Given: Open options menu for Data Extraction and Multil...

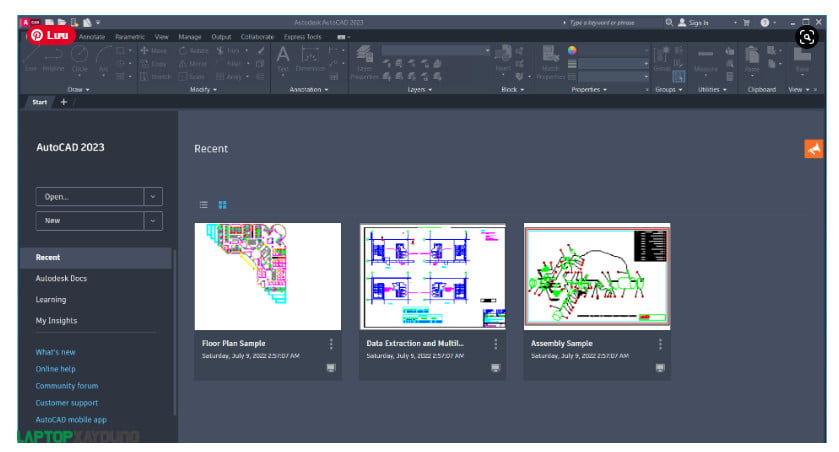Looking at the screenshot, I should (x=495, y=344).
